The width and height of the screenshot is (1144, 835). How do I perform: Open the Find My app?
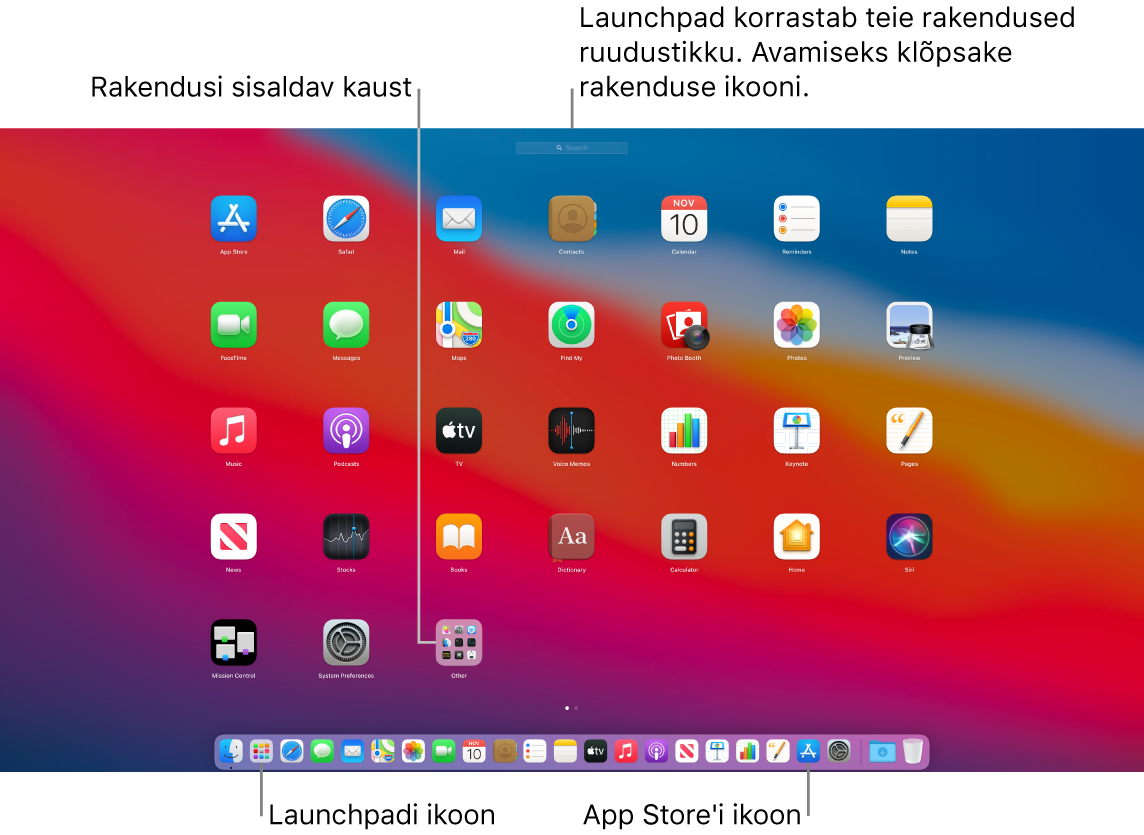point(571,325)
